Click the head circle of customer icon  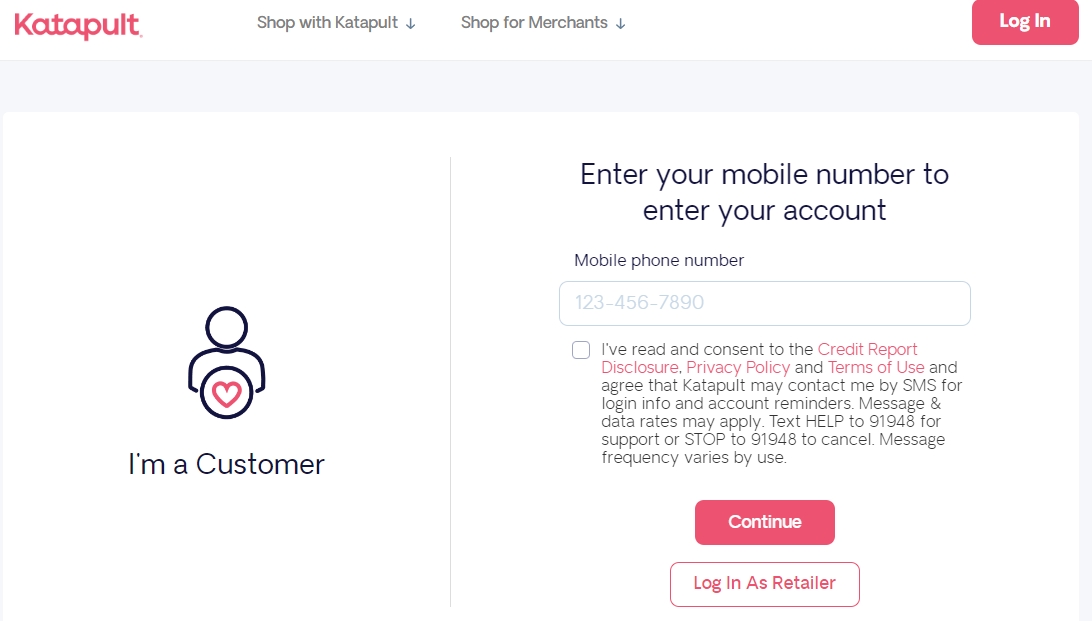pos(226,327)
